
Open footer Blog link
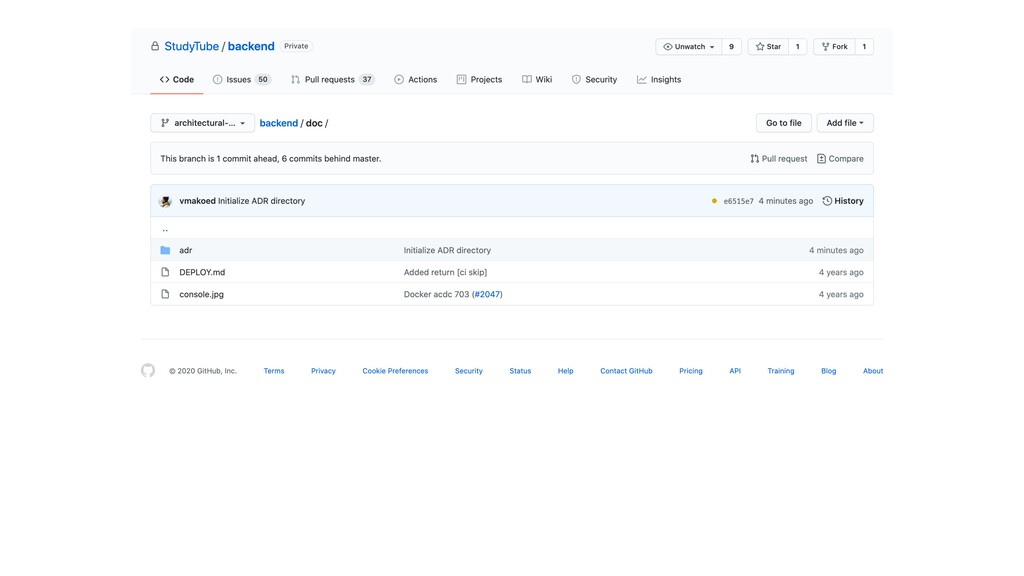click(829, 371)
